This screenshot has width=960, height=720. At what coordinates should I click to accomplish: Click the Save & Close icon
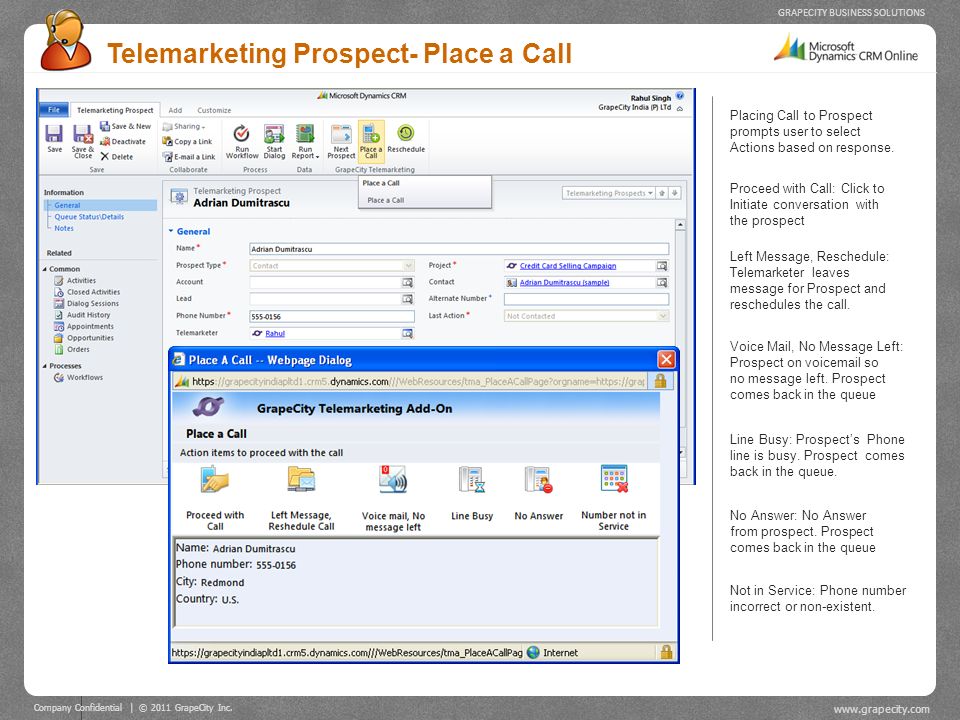(83, 141)
